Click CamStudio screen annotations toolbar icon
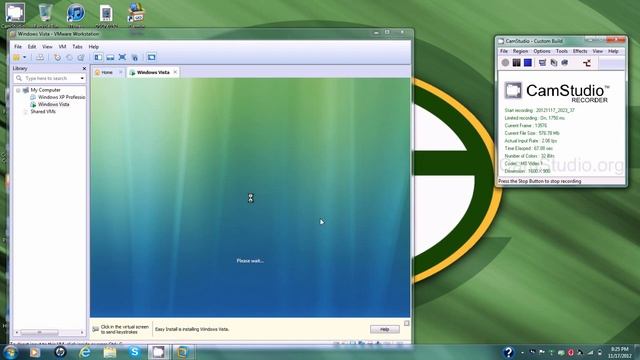 553,62
